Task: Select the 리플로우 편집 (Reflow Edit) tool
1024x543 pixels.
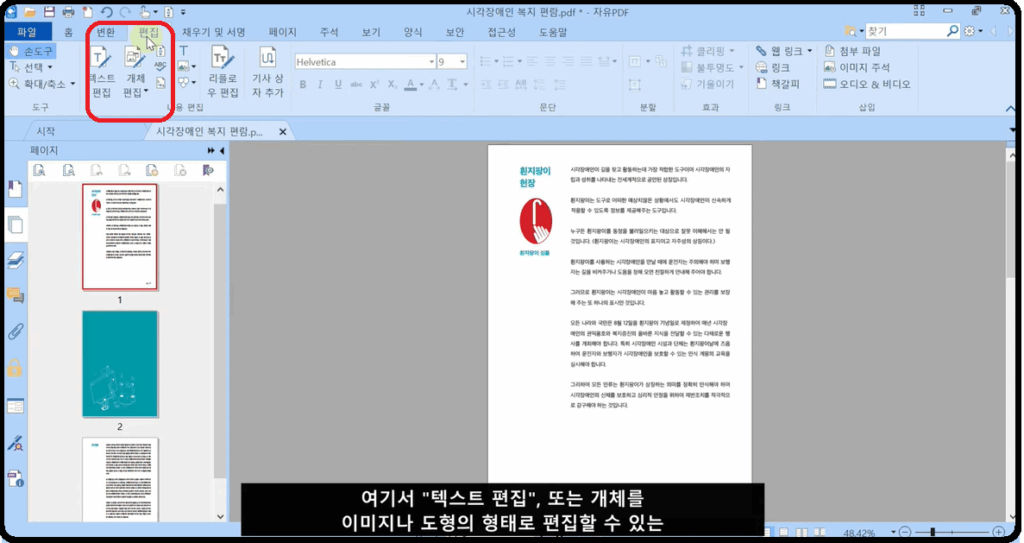Action: (223, 72)
